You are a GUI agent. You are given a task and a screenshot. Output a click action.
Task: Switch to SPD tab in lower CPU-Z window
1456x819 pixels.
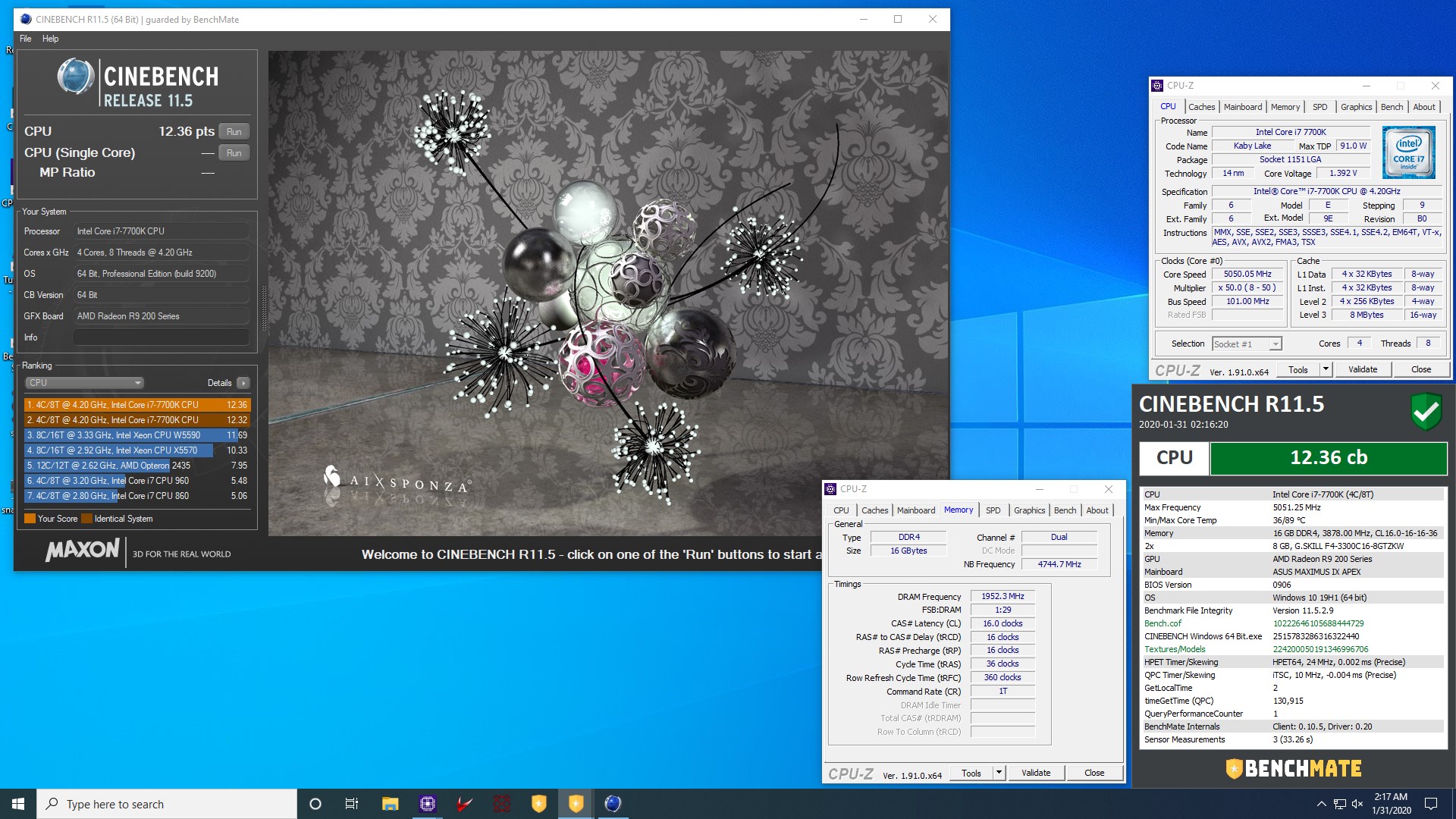pyautogui.click(x=993, y=510)
